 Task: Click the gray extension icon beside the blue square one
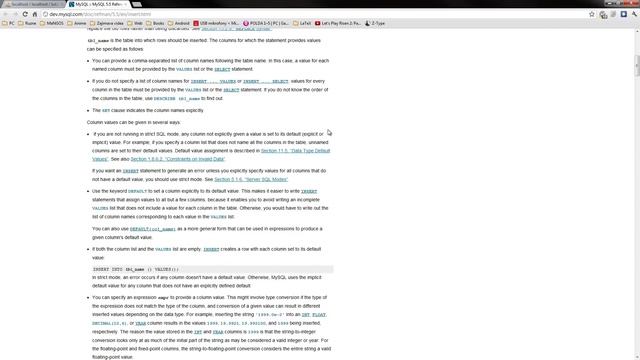613,14
